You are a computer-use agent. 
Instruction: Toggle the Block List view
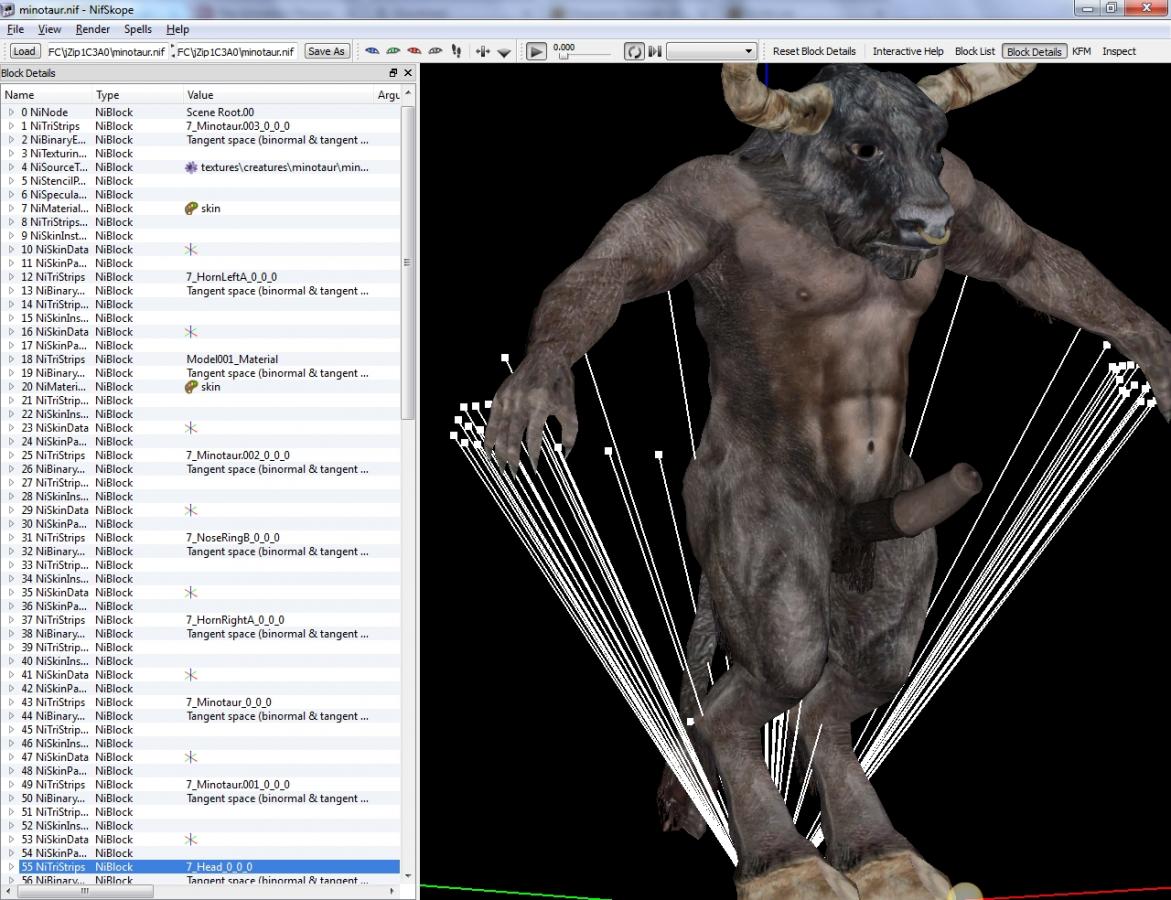click(x=975, y=52)
